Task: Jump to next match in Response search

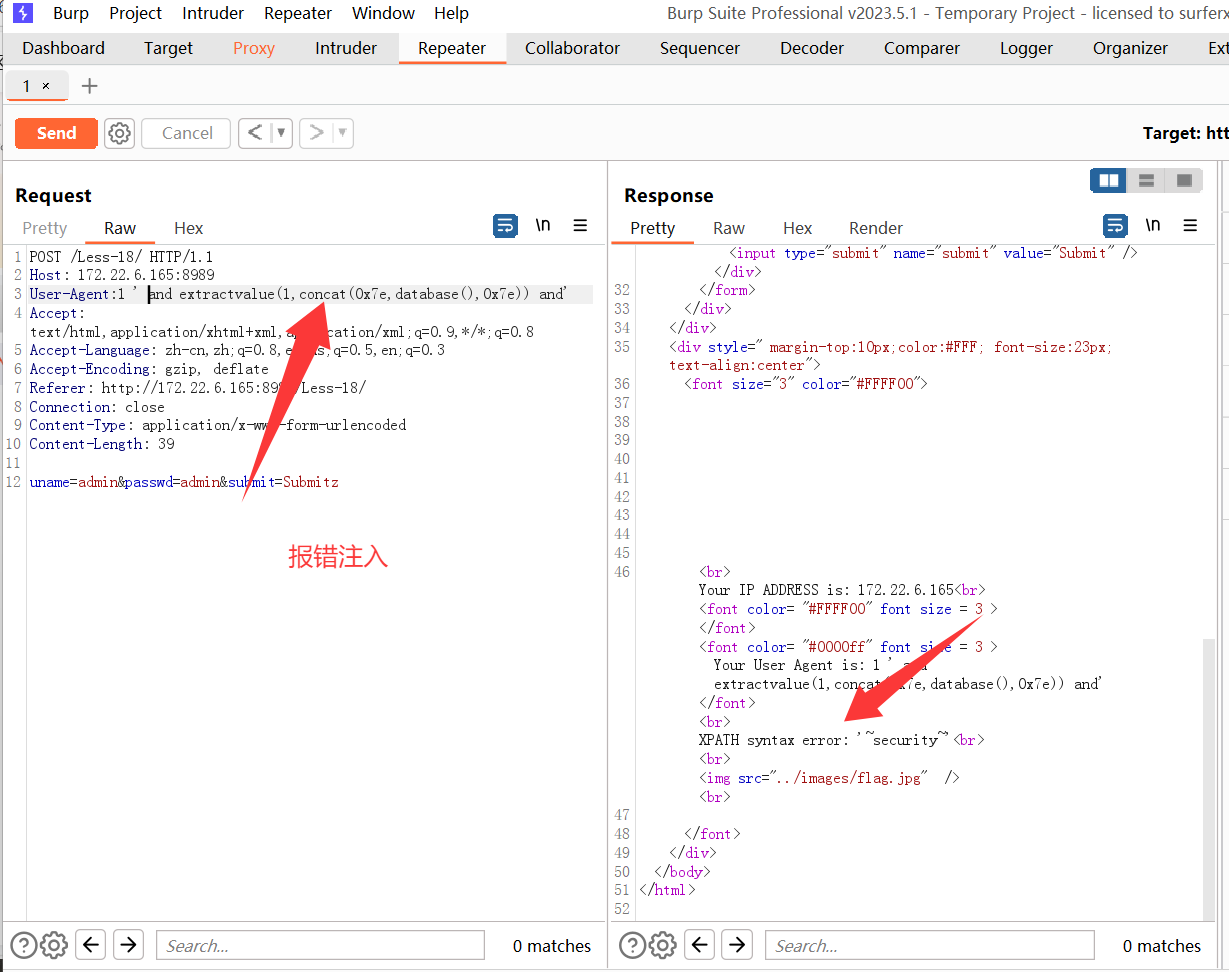Action: tap(738, 944)
